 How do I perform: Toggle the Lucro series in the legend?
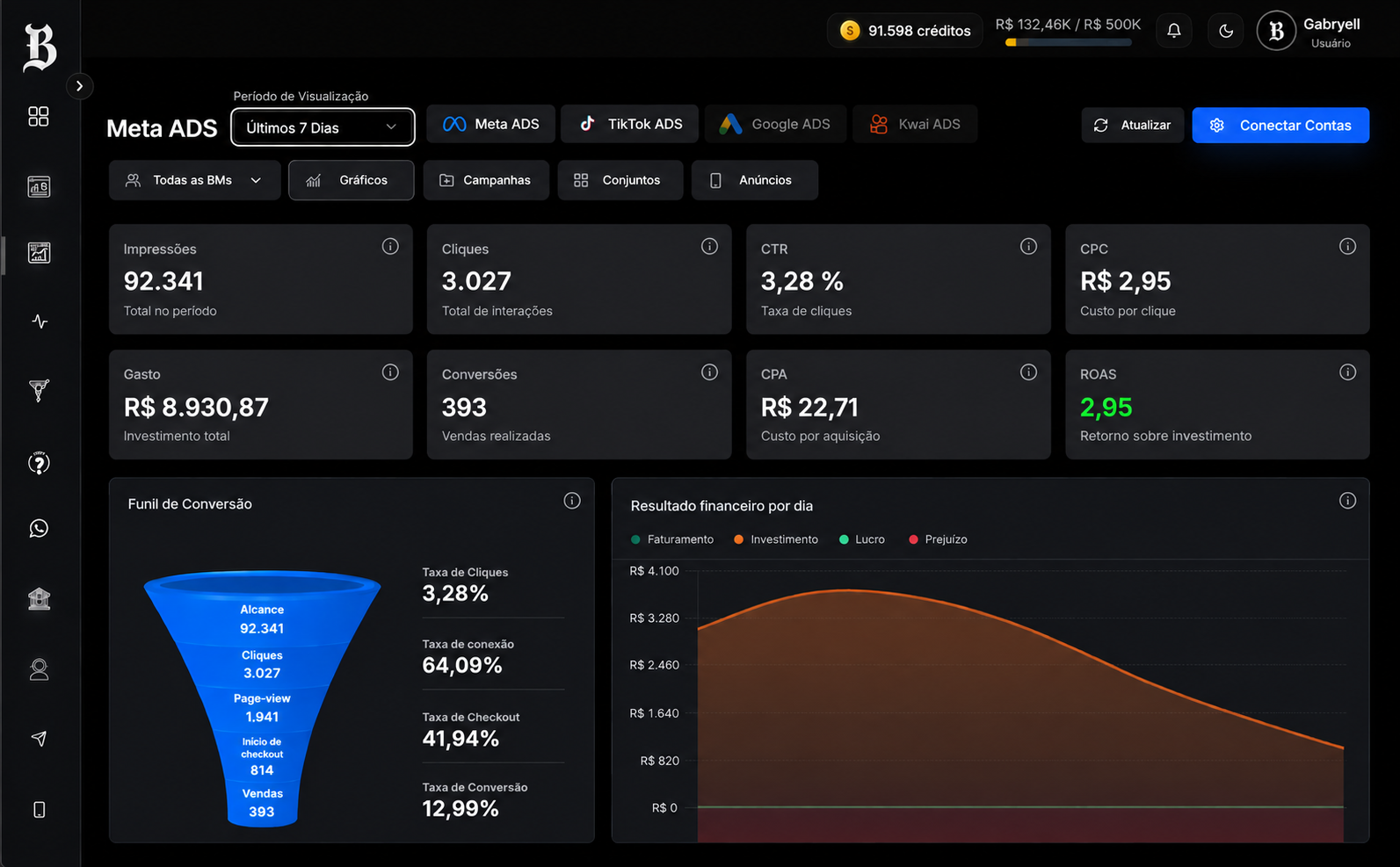click(x=862, y=539)
